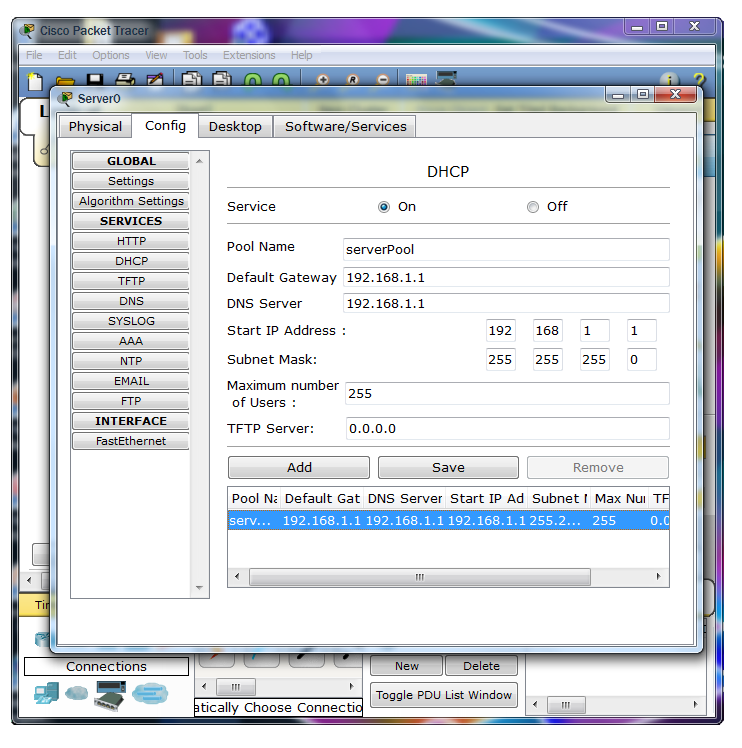The height and width of the screenshot is (748, 742).
Task: Select the DNS service button
Action: [131, 301]
